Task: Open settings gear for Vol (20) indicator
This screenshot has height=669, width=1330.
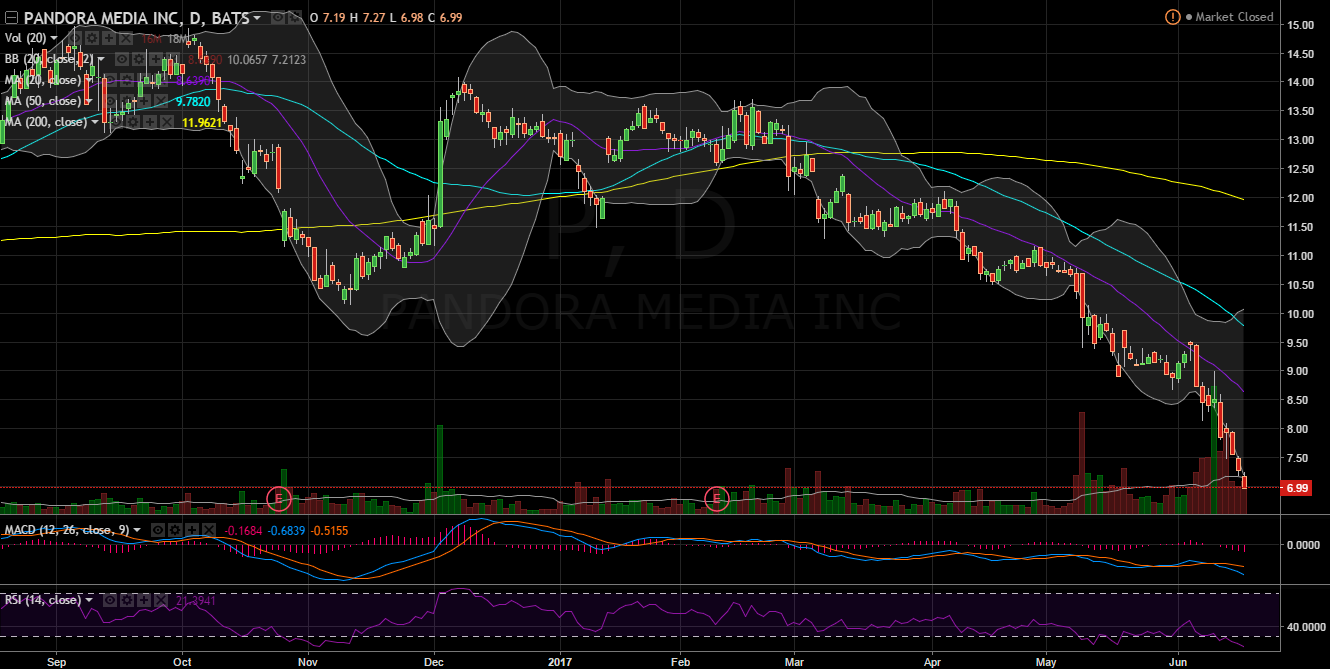Action: 91,38
